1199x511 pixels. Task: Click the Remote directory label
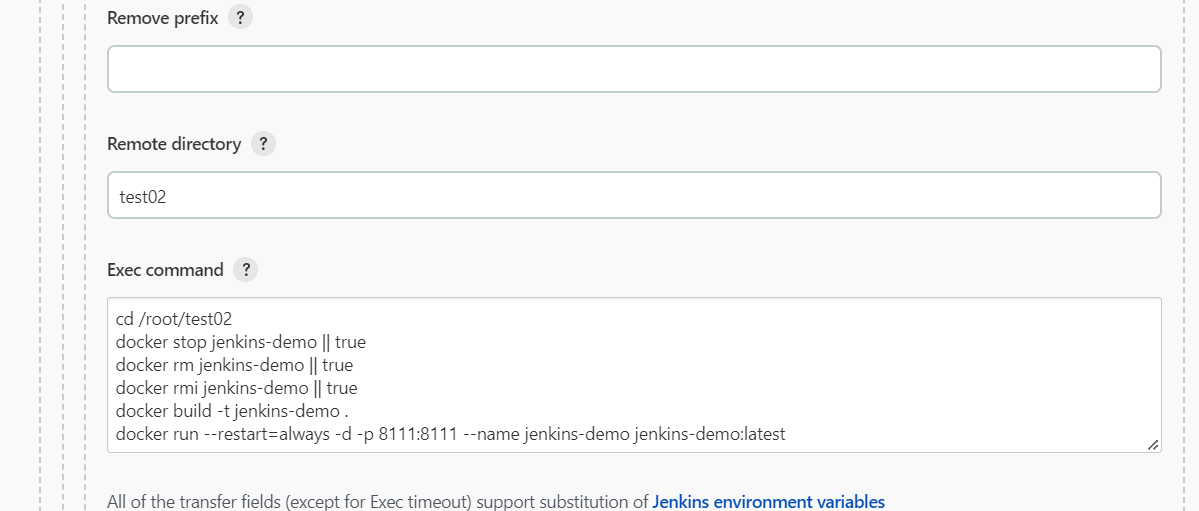[174, 144]
